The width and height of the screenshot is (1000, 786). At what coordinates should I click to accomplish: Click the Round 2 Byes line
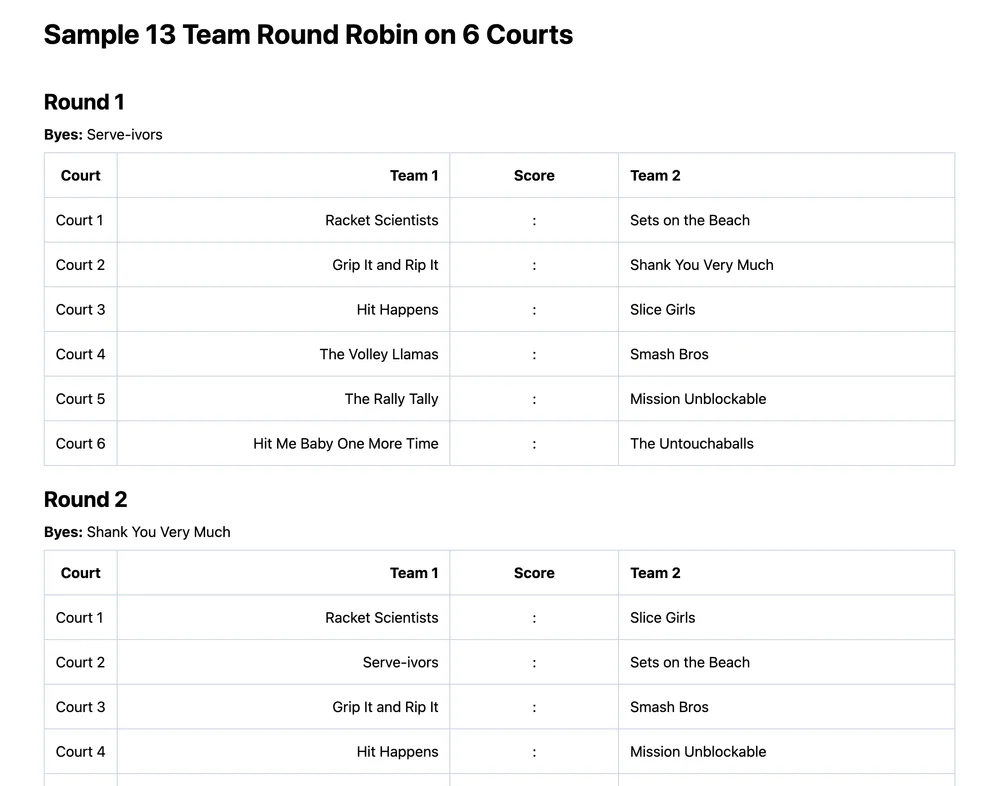tap(137, 532)
